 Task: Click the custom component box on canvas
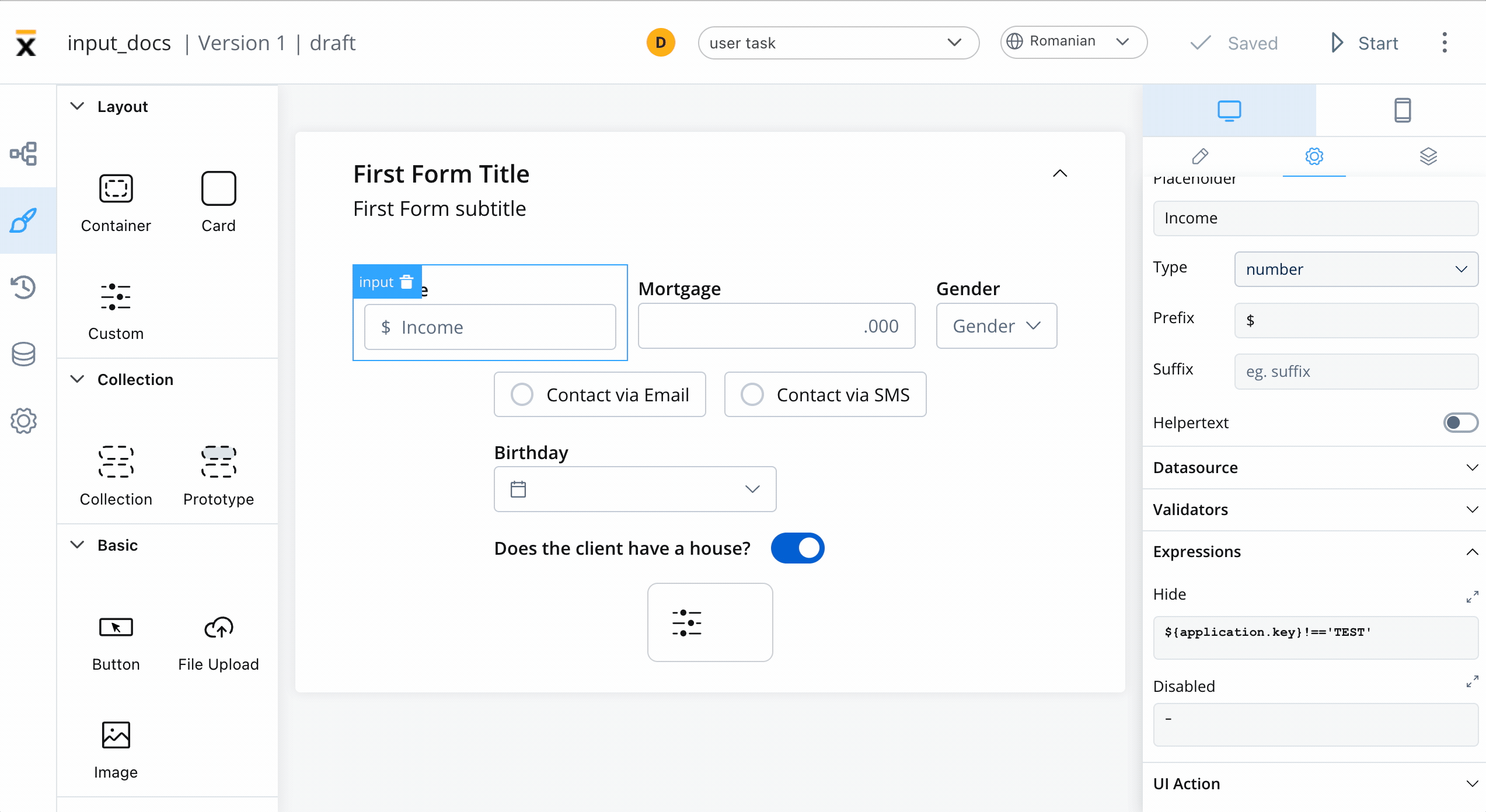710,622
